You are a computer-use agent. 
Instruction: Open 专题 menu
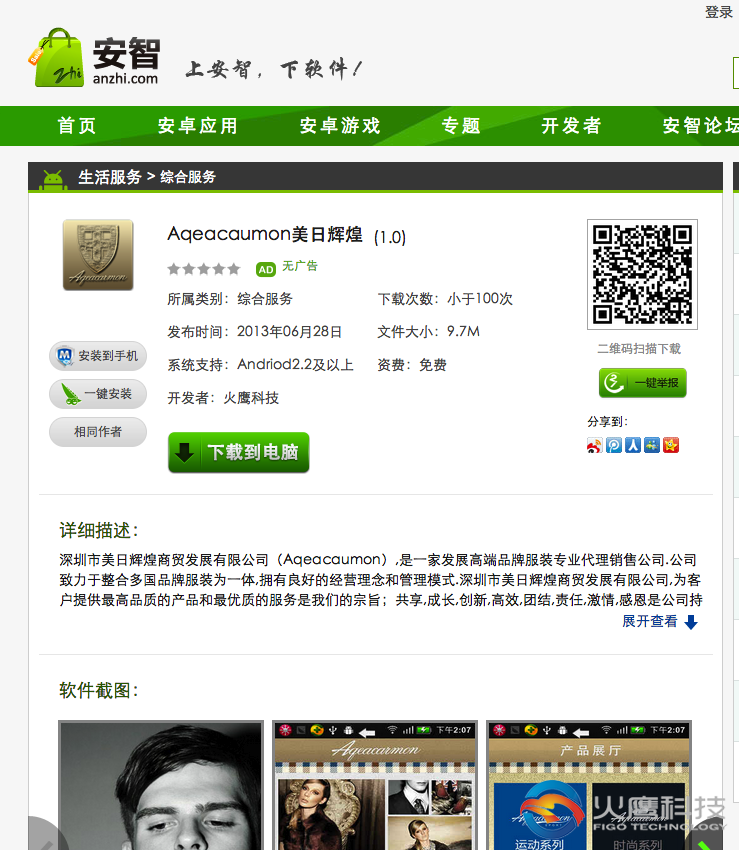pyautogui.click(x=461, y=126)
